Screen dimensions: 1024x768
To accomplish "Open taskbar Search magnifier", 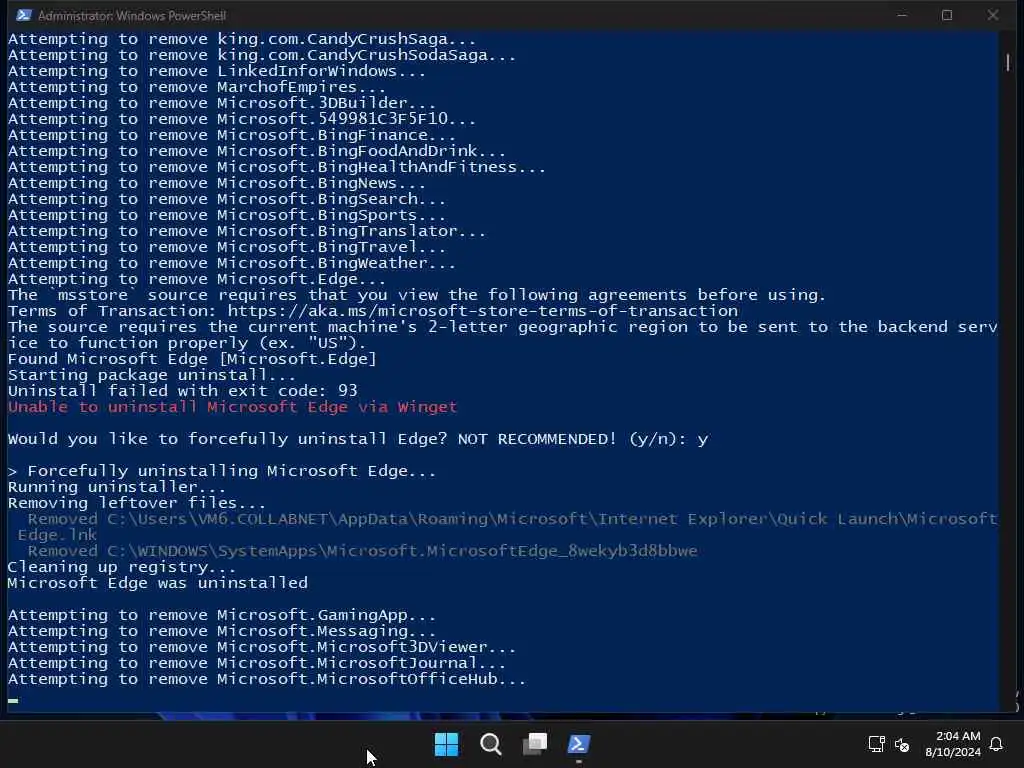I will 490,744.
